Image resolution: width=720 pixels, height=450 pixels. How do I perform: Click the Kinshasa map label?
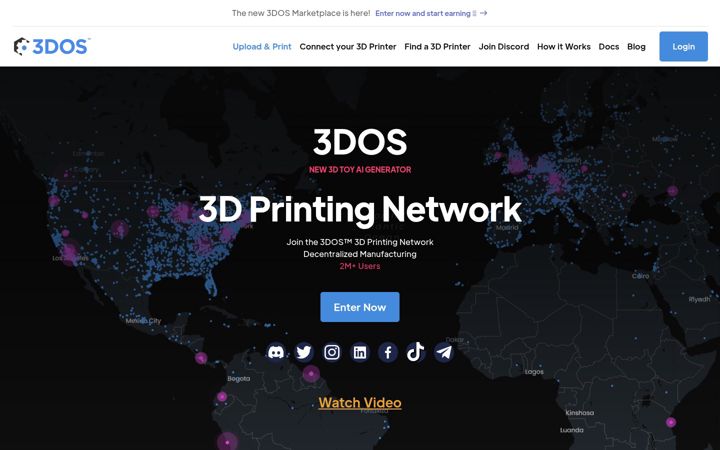(x=579, y=413)
